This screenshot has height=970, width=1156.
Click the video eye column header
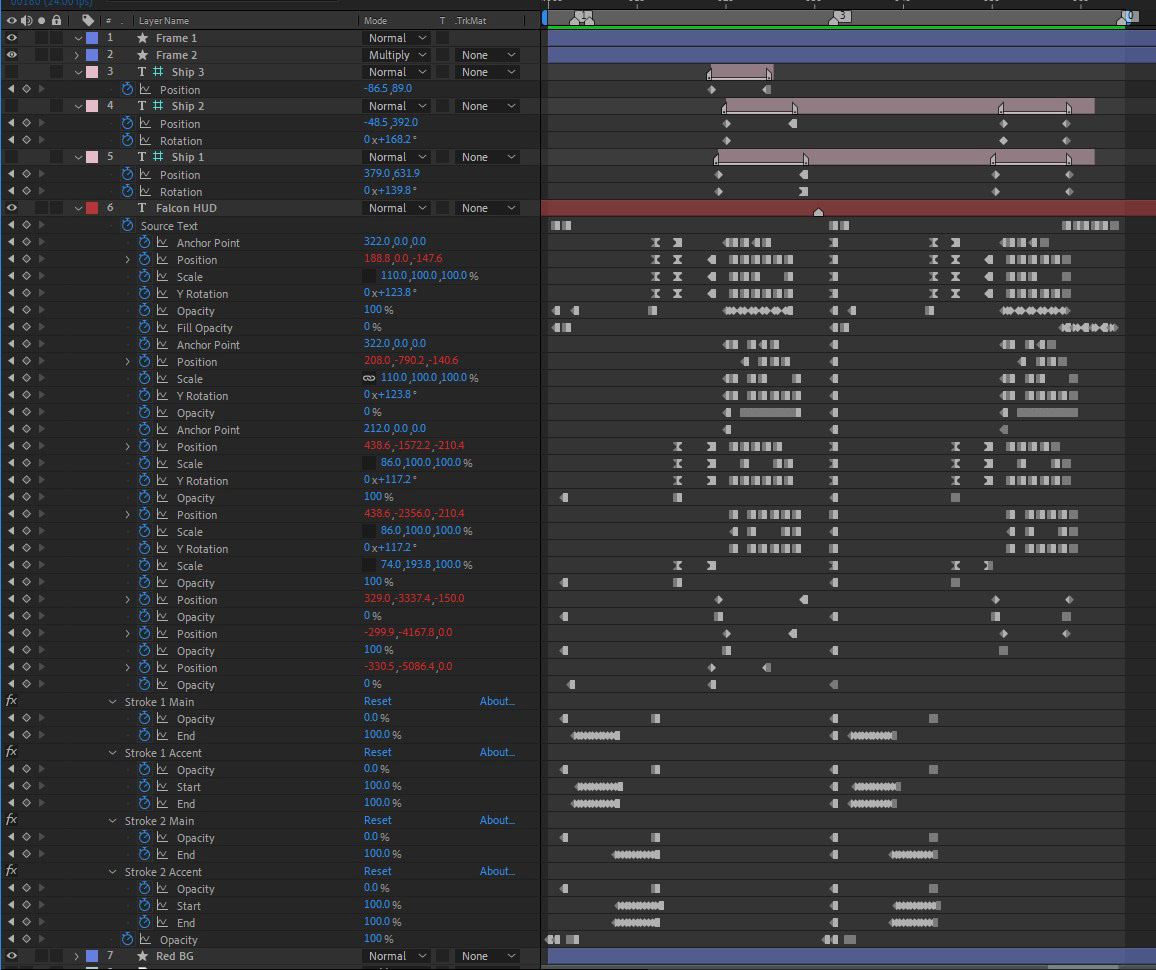pos(11,21)
